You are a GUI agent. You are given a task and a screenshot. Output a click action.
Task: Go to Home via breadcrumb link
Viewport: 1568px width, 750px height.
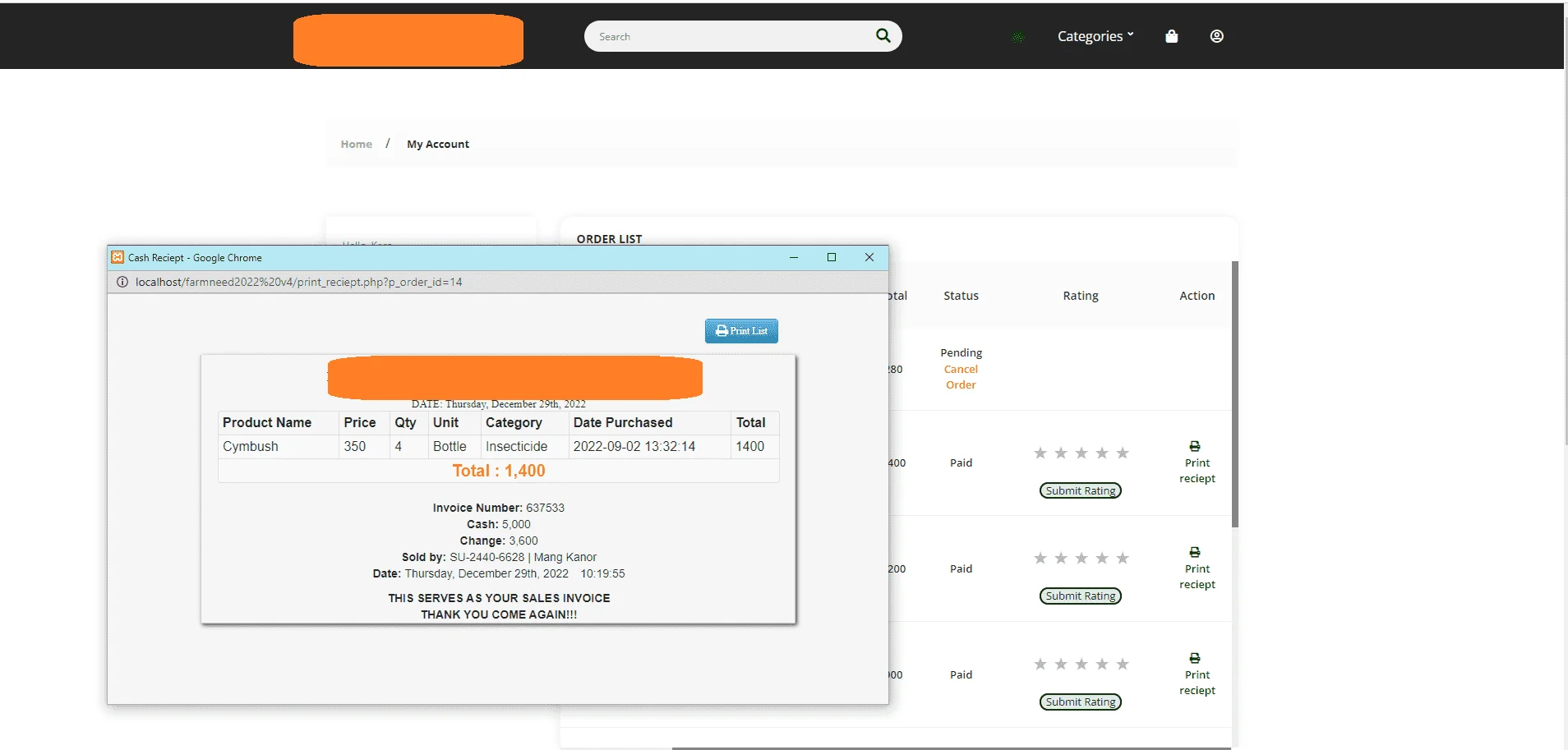pos(357,144)
